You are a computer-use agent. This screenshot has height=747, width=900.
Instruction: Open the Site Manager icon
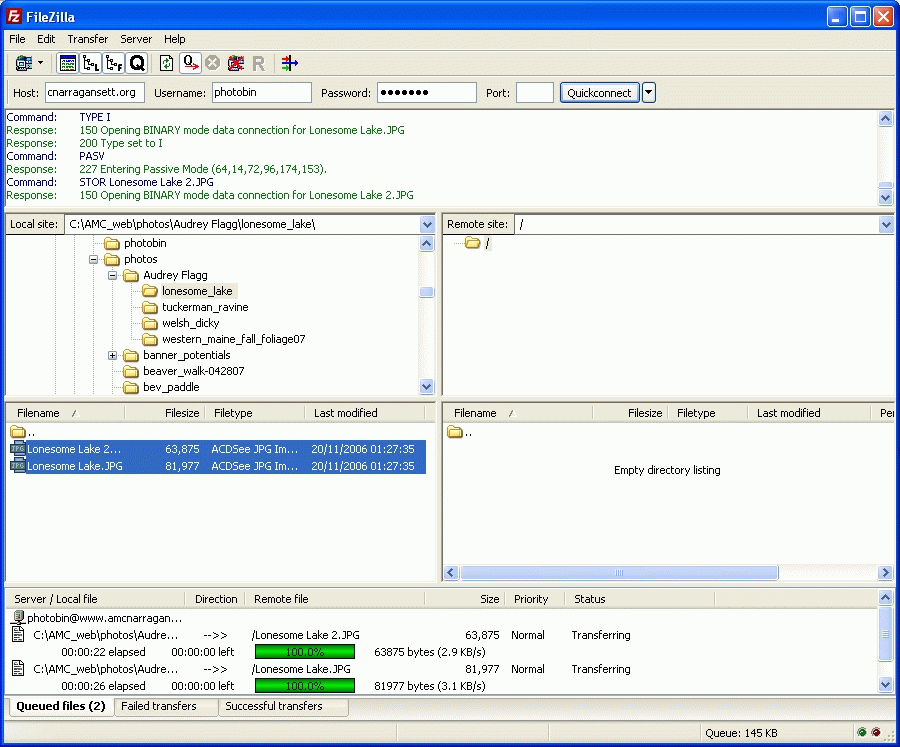[24, 63]
